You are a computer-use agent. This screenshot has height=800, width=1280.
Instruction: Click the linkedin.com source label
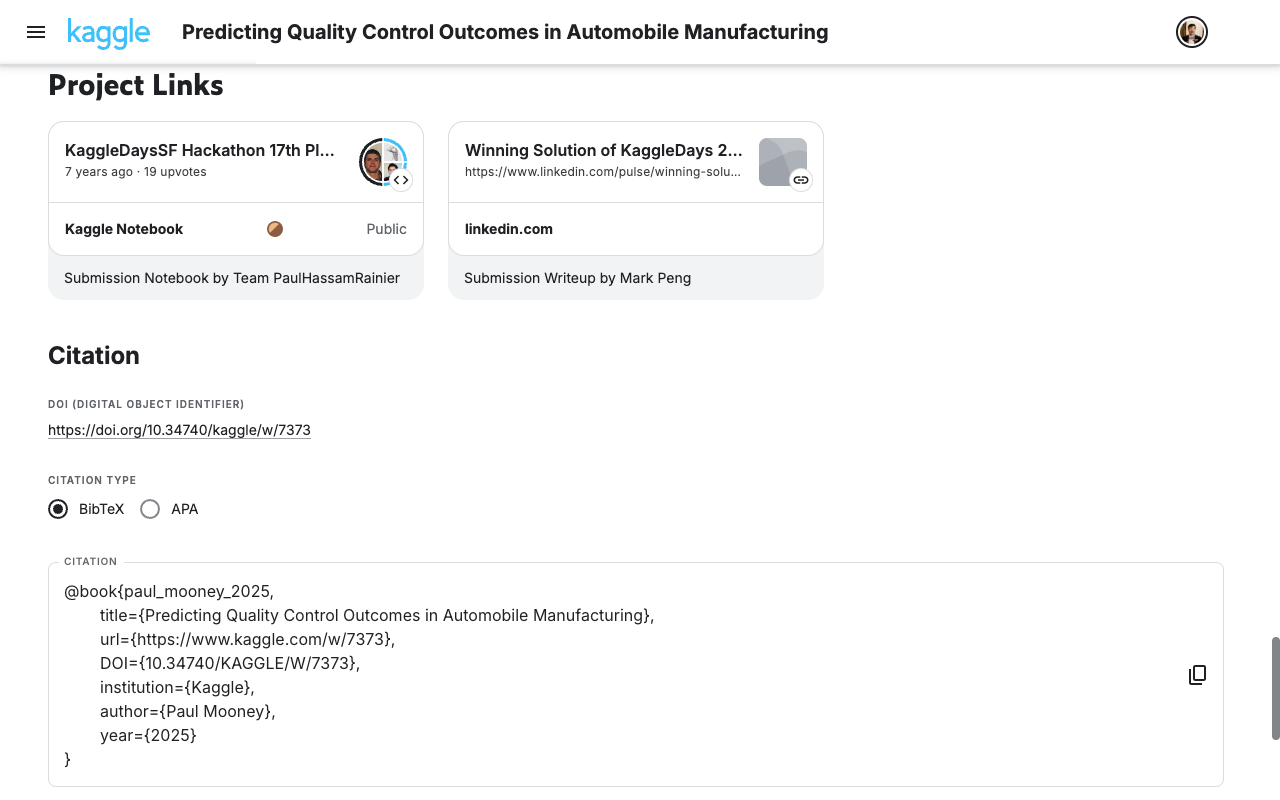point(509,229)
